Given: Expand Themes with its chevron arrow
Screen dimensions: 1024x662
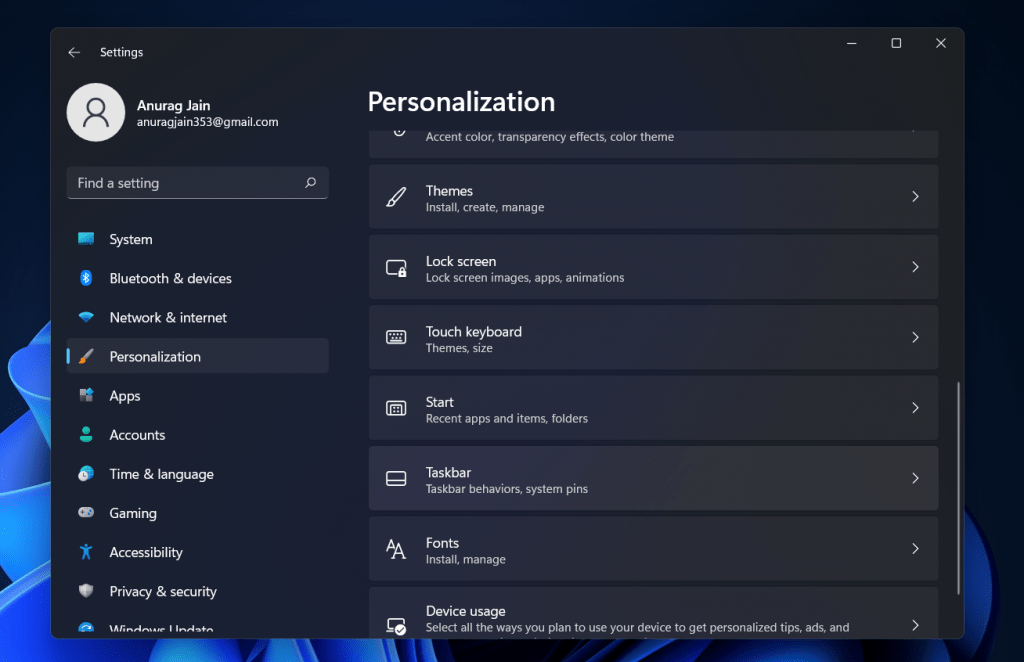Looking at the screenshot, I should [915, 197].
